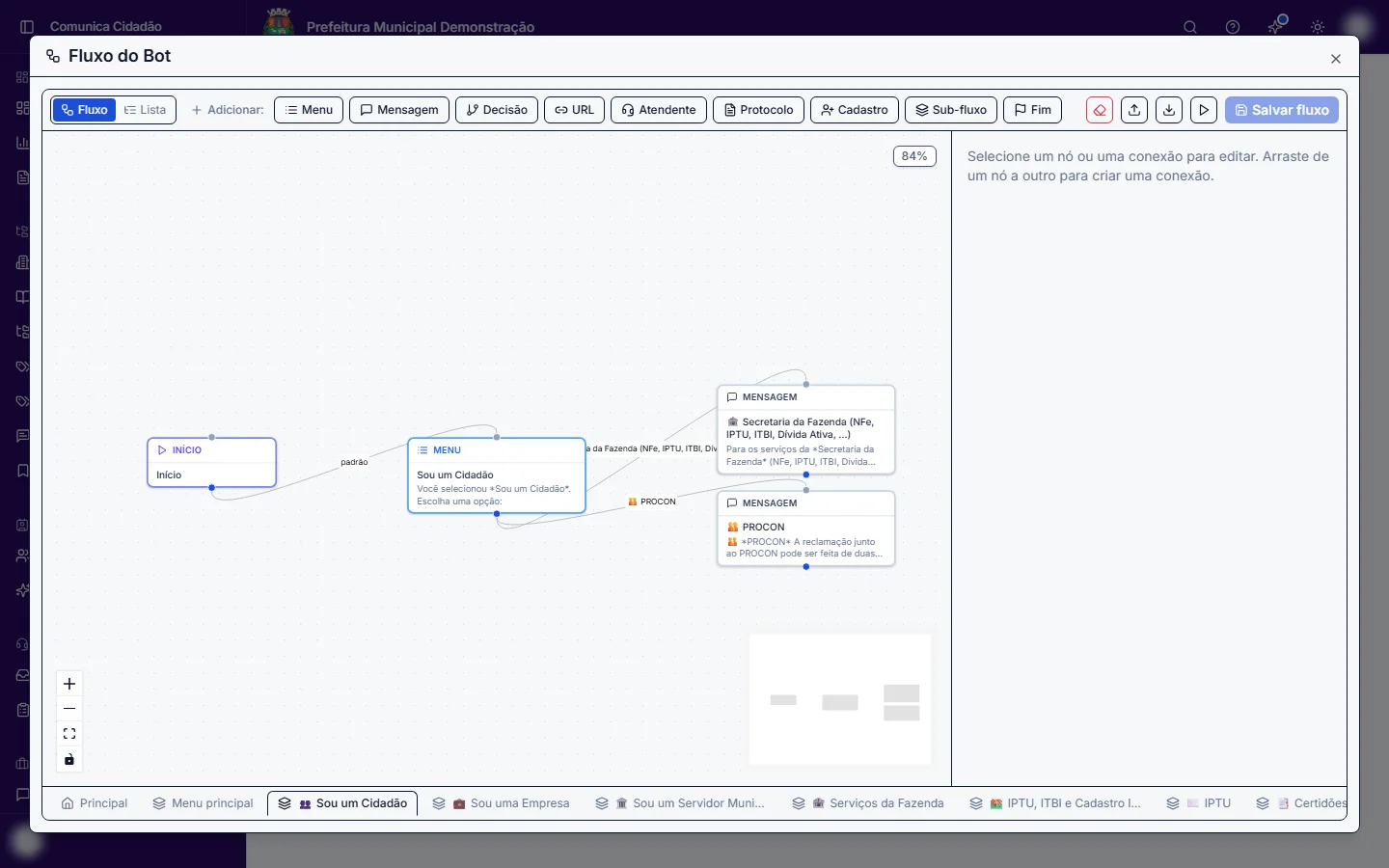
Task: Open the IPTU, ITBI e Cadastro tab
Action: point(1056,803)
